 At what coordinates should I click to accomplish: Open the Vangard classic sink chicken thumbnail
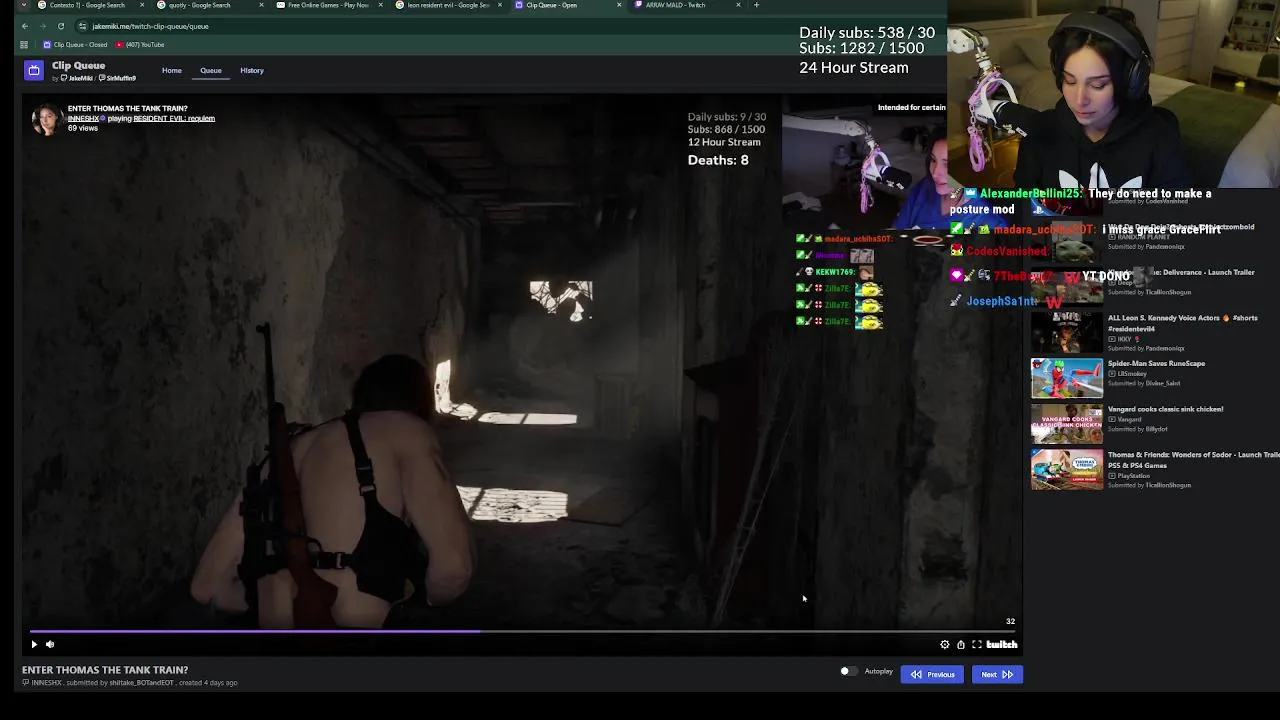coord(1067,424)
